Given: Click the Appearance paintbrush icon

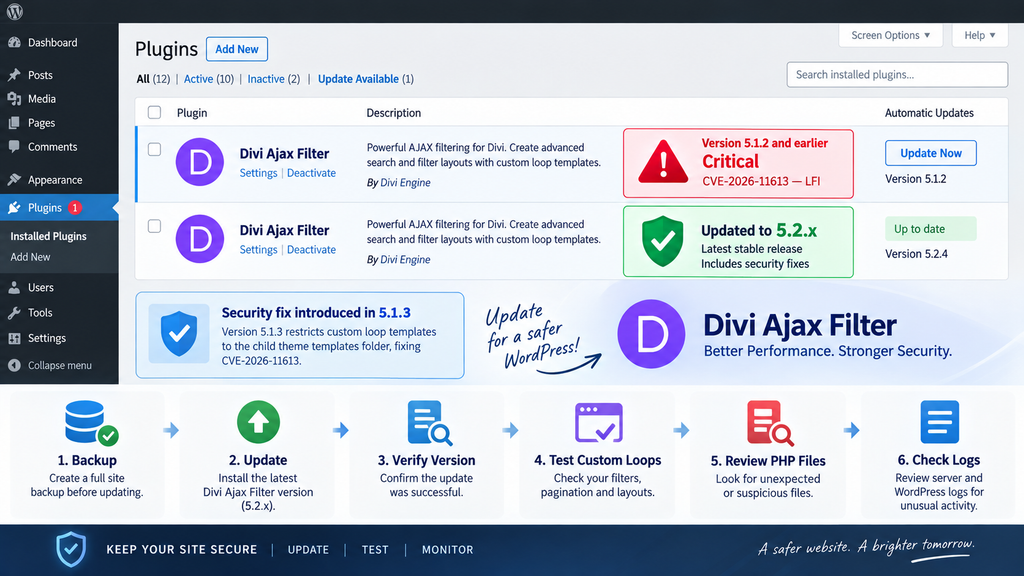Looking at the screenshot, I should (x=14, y=180).
